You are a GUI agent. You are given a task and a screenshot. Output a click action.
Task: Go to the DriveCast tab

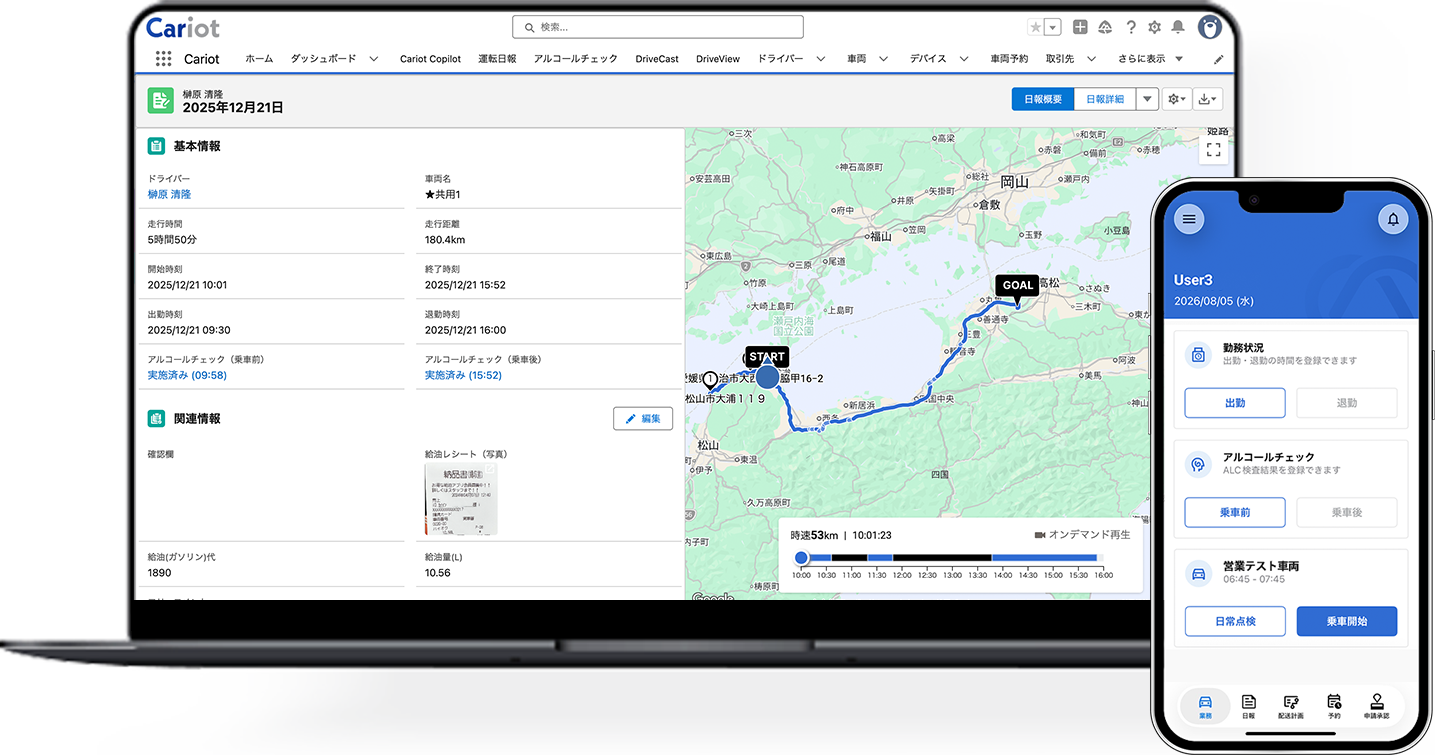[x=657, y=59]
